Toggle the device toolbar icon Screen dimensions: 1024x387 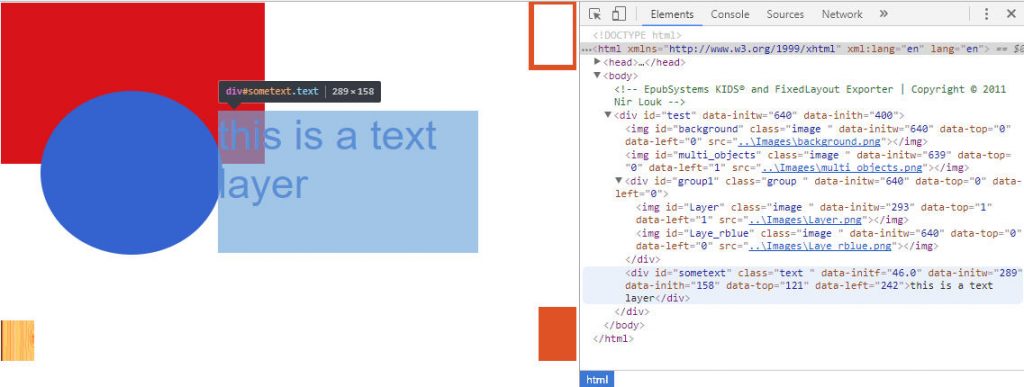618,14
